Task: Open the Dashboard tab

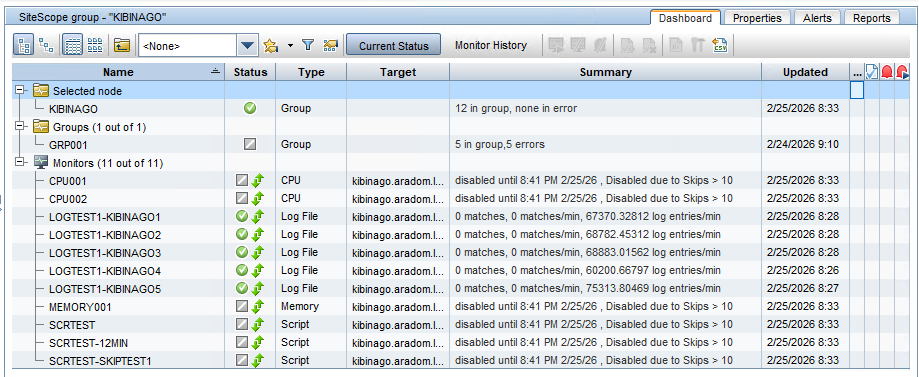Action: coord(685,18)
